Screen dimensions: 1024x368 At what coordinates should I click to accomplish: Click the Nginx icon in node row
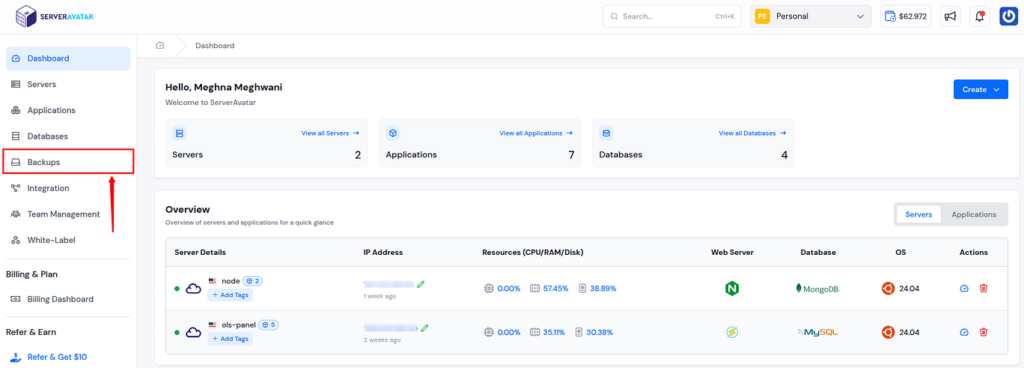(x=732, y=288)
